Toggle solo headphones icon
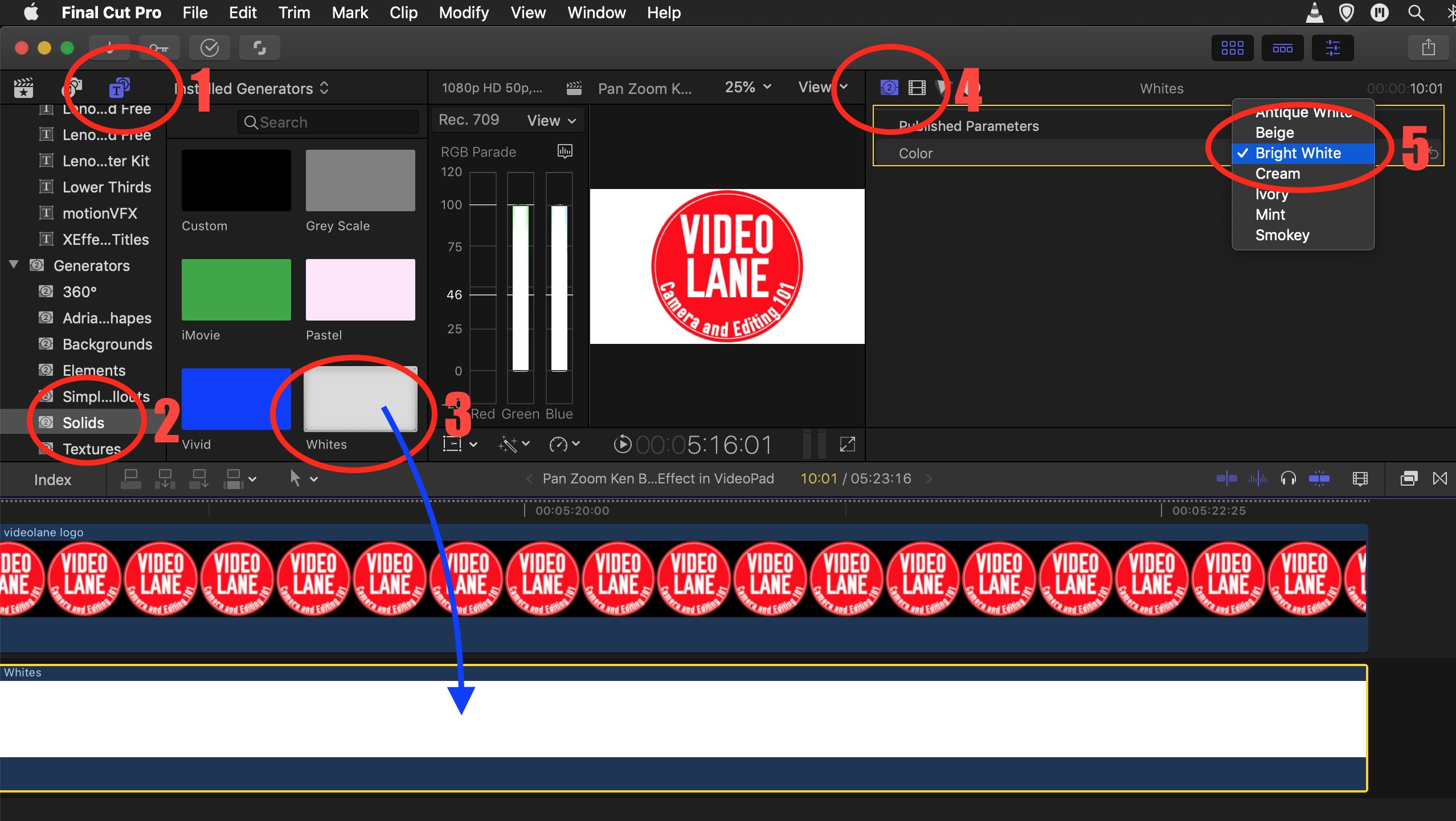This screenshot has width=1456, height=821. [1288, 479]
